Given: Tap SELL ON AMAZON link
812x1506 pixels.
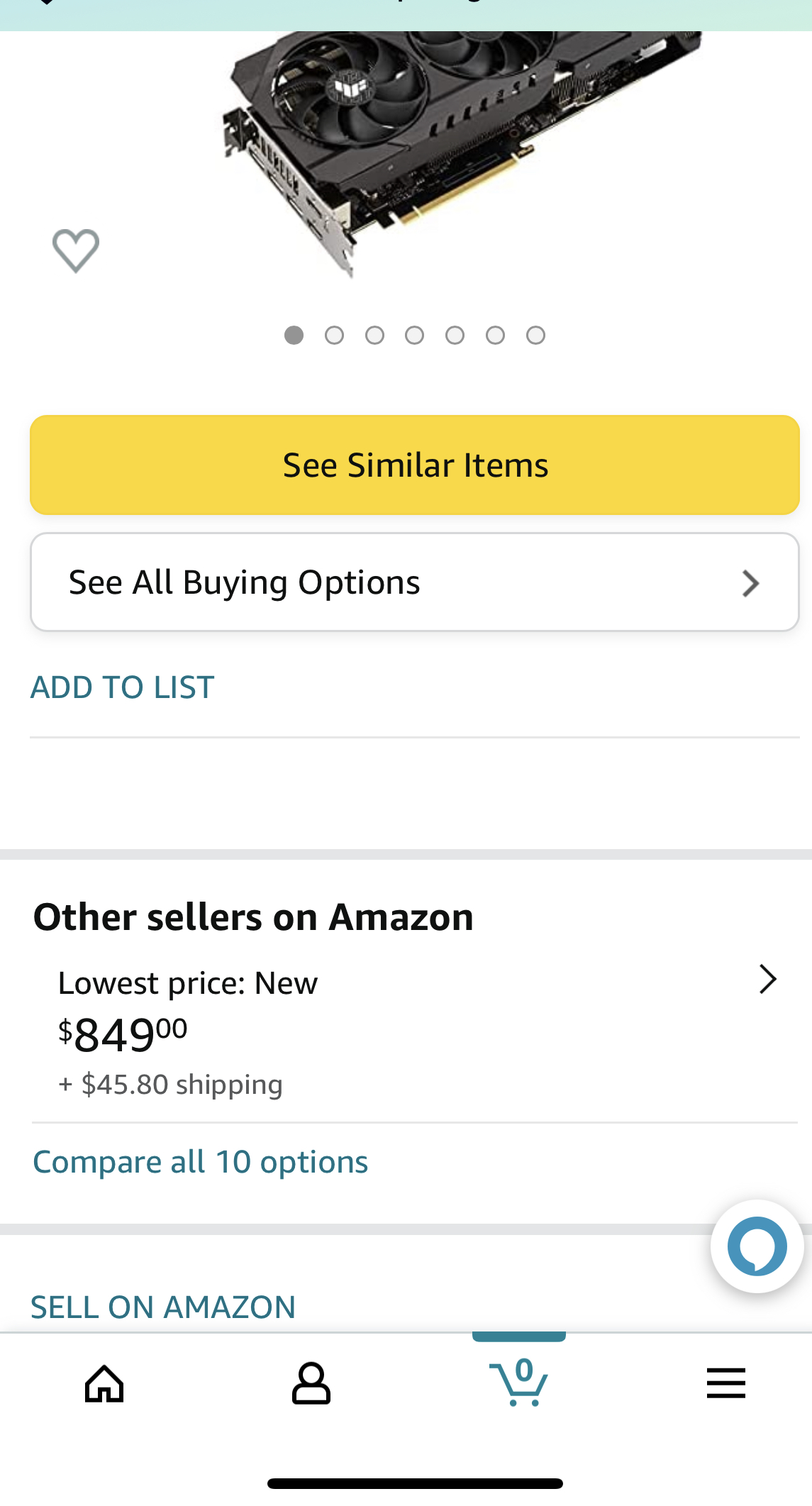Looking at the screenshot, I should pos(163,1307).
